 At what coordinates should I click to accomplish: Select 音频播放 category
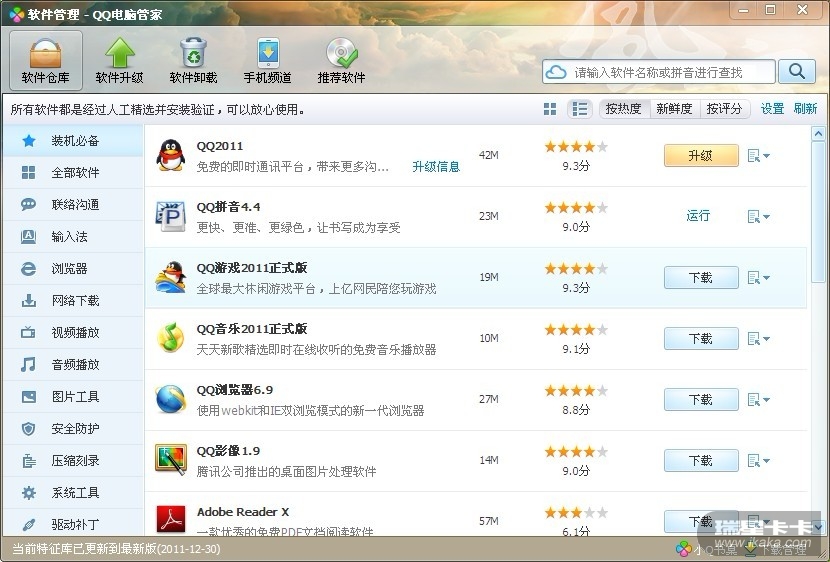(73, 365)
